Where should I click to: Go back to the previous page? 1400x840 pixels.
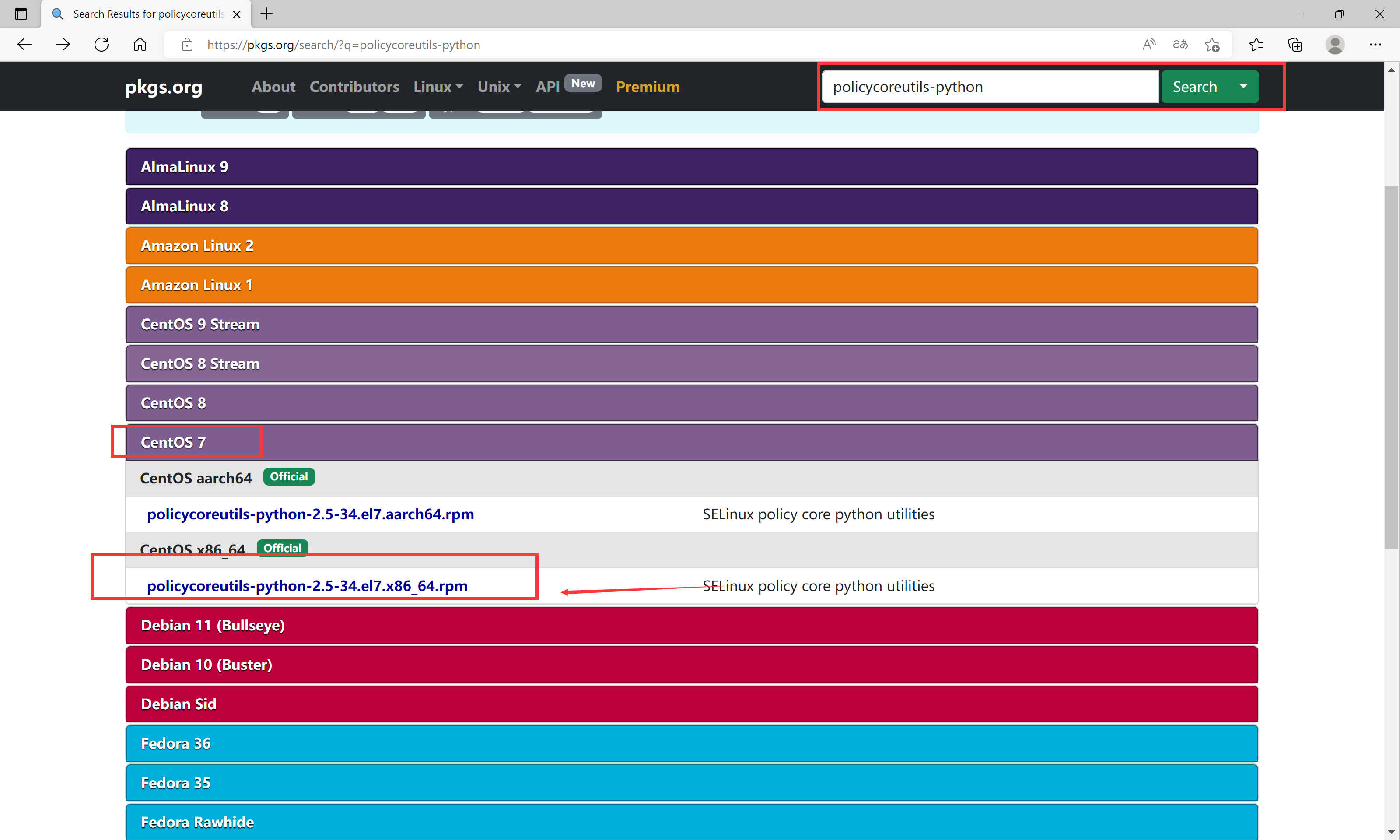point(24,44)
